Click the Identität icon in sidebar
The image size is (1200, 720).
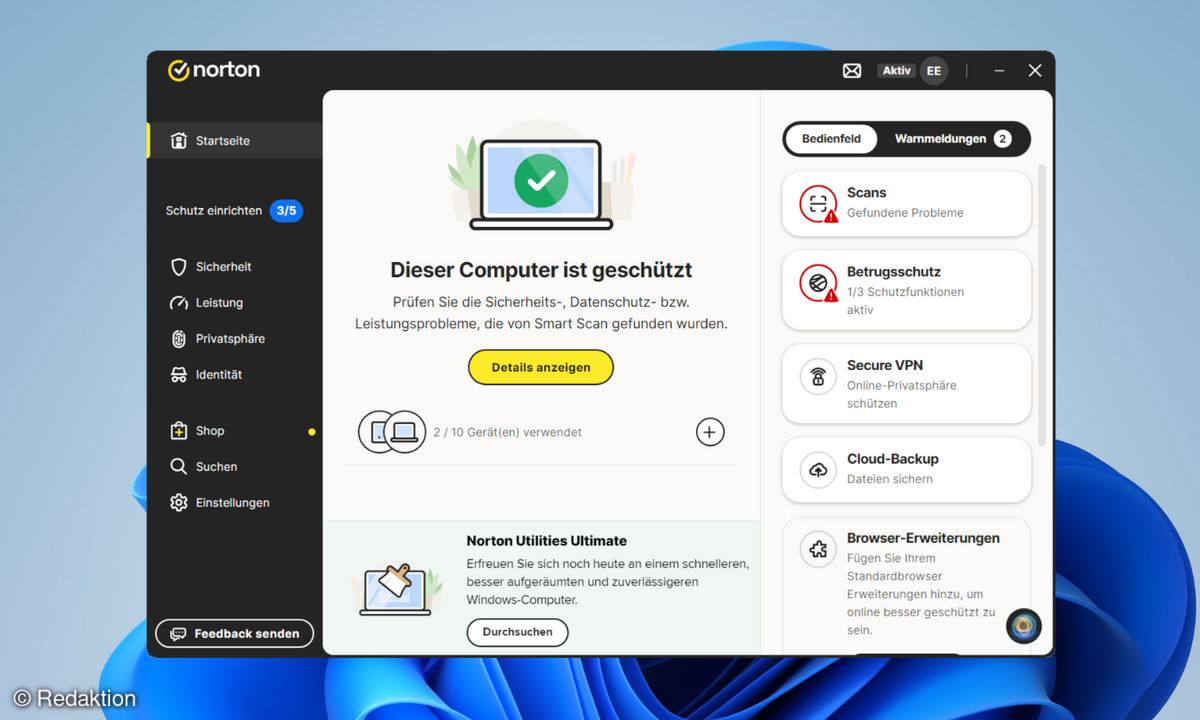pos(179,374)
